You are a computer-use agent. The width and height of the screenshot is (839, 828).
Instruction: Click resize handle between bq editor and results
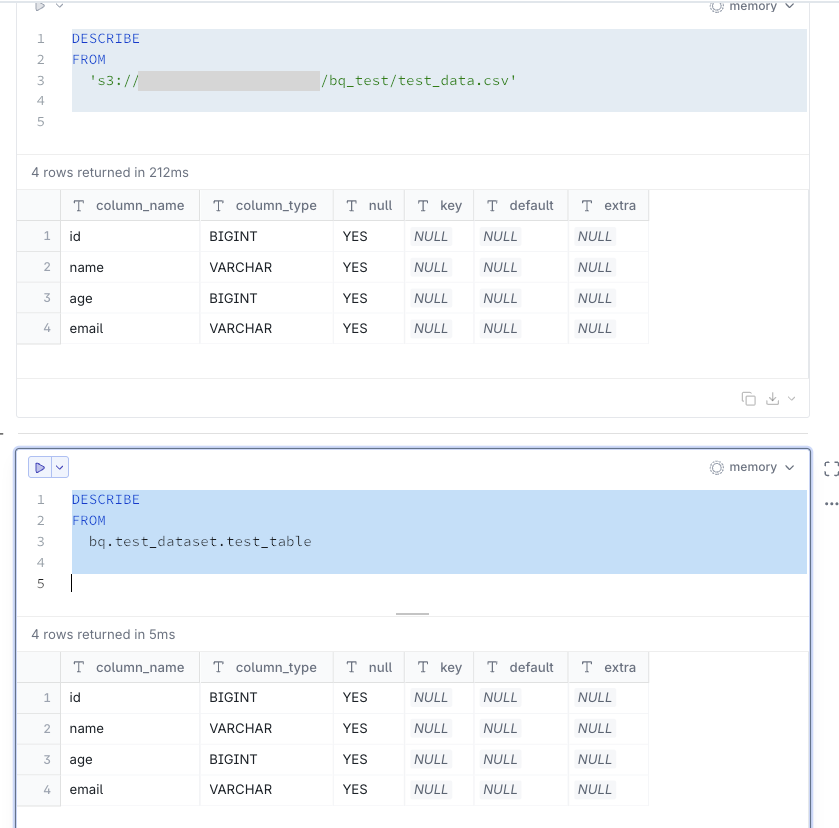412,613
